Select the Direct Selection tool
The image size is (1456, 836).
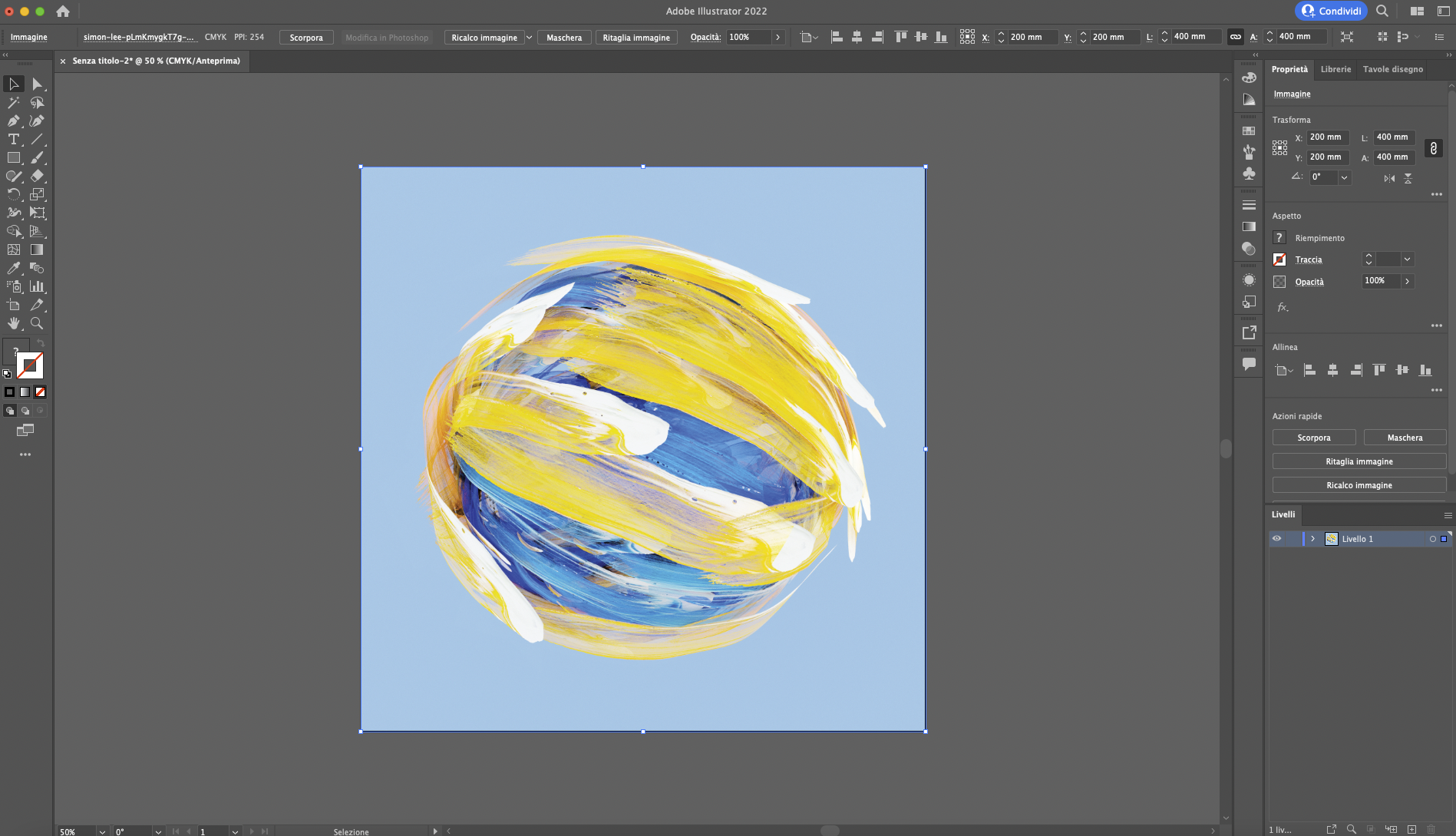click(x=37, y=84)
